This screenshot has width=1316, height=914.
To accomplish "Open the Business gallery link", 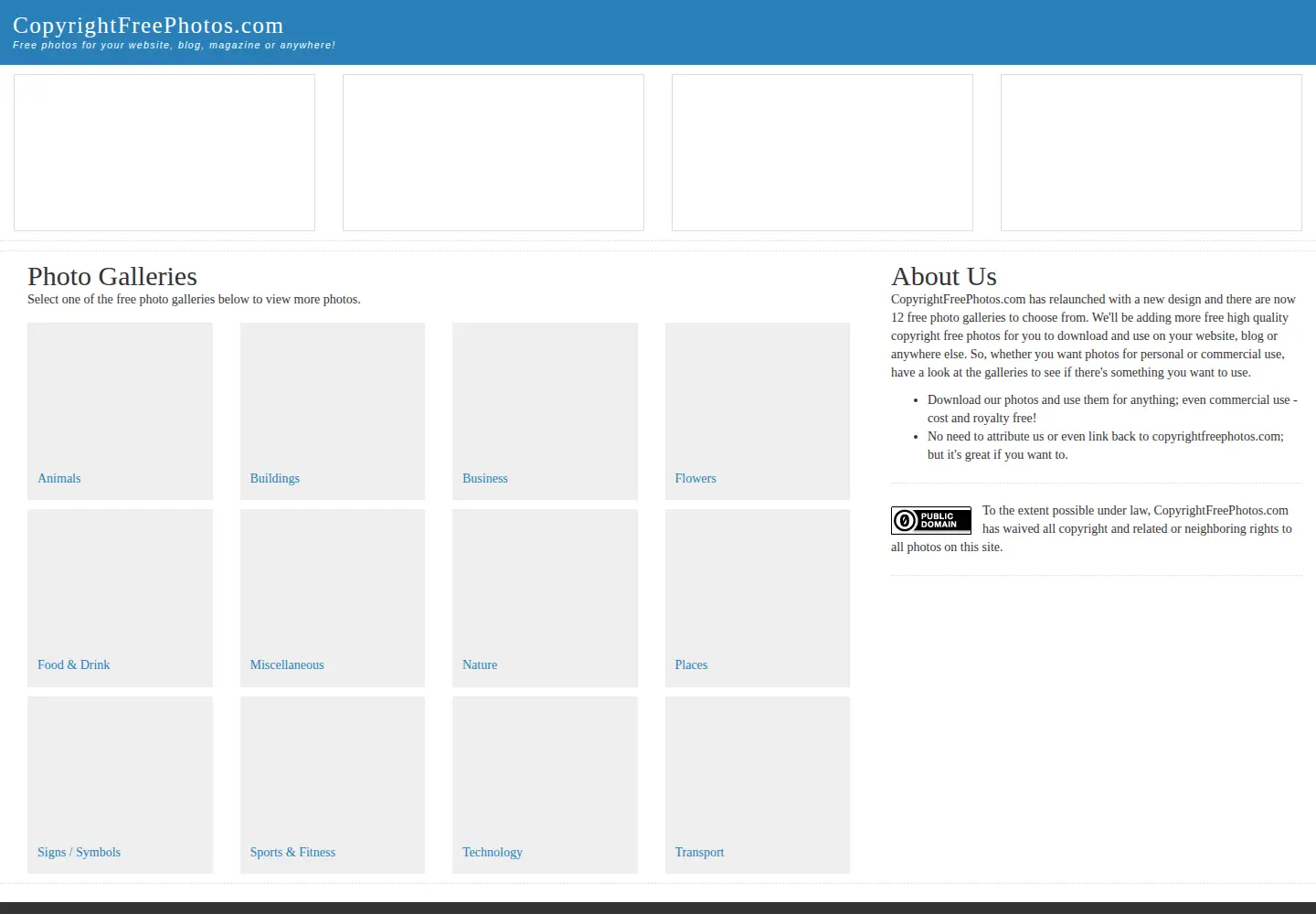I will click(x=485, y=478).
